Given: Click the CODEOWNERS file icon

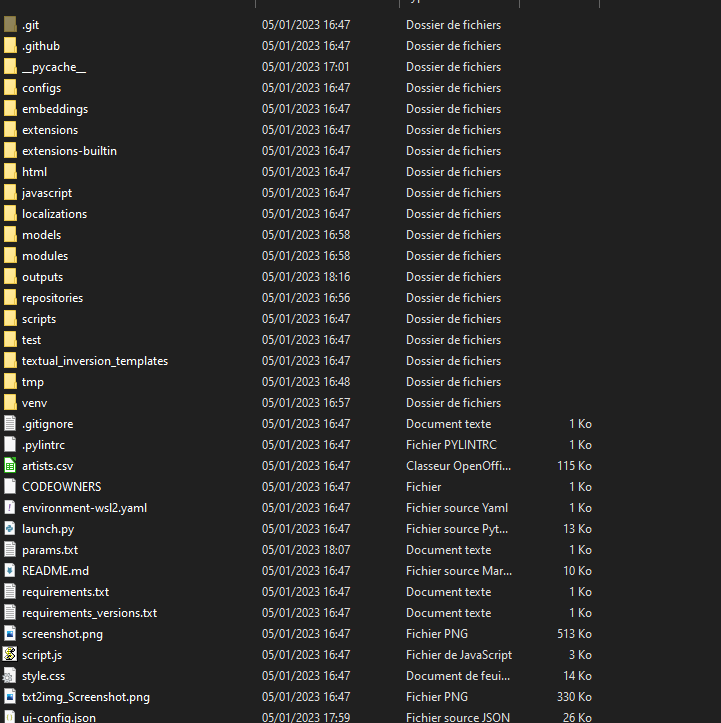Looking at the screenshot, I should click(10, 486).
